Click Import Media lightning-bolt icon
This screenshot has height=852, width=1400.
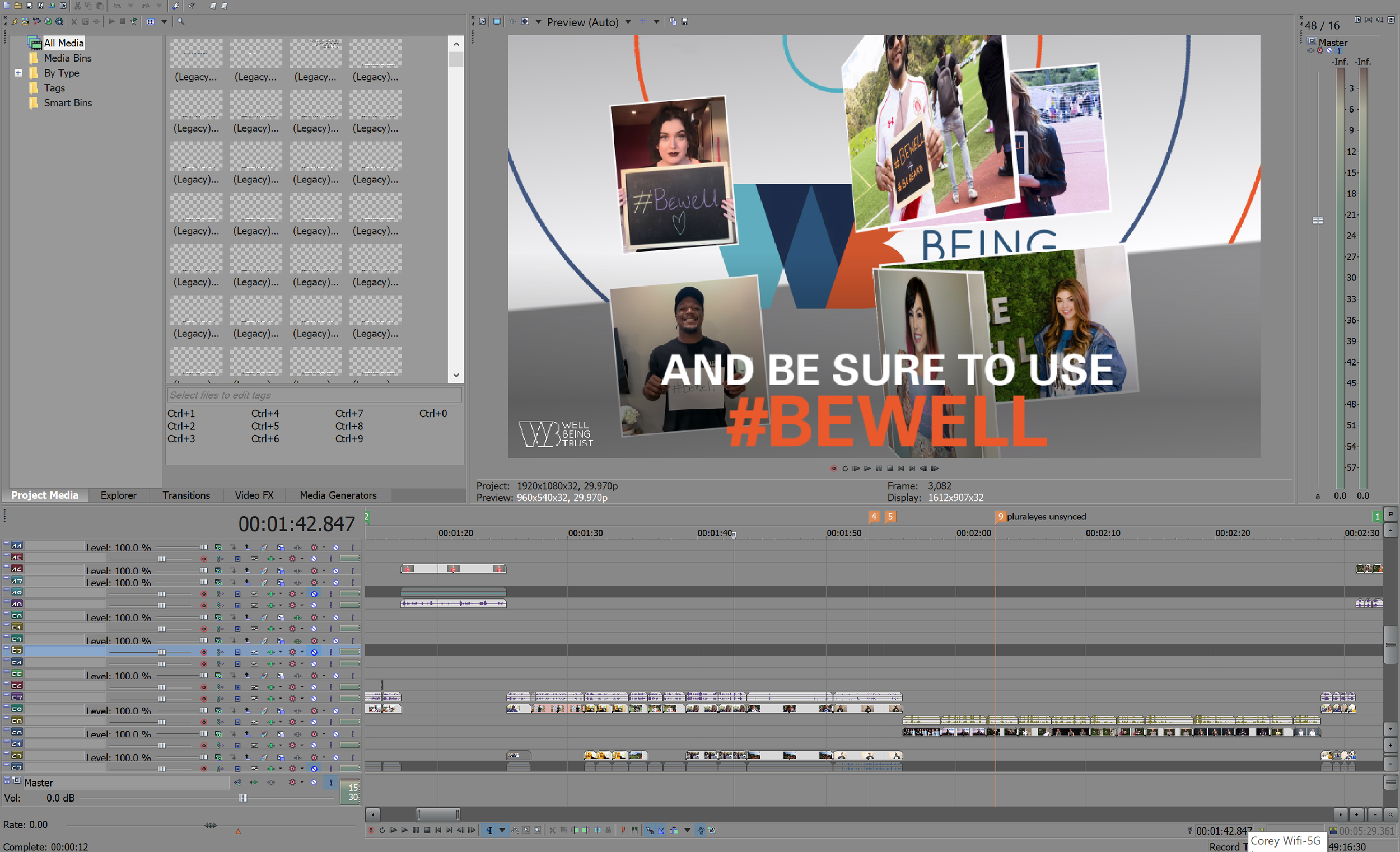click(15, 22)
